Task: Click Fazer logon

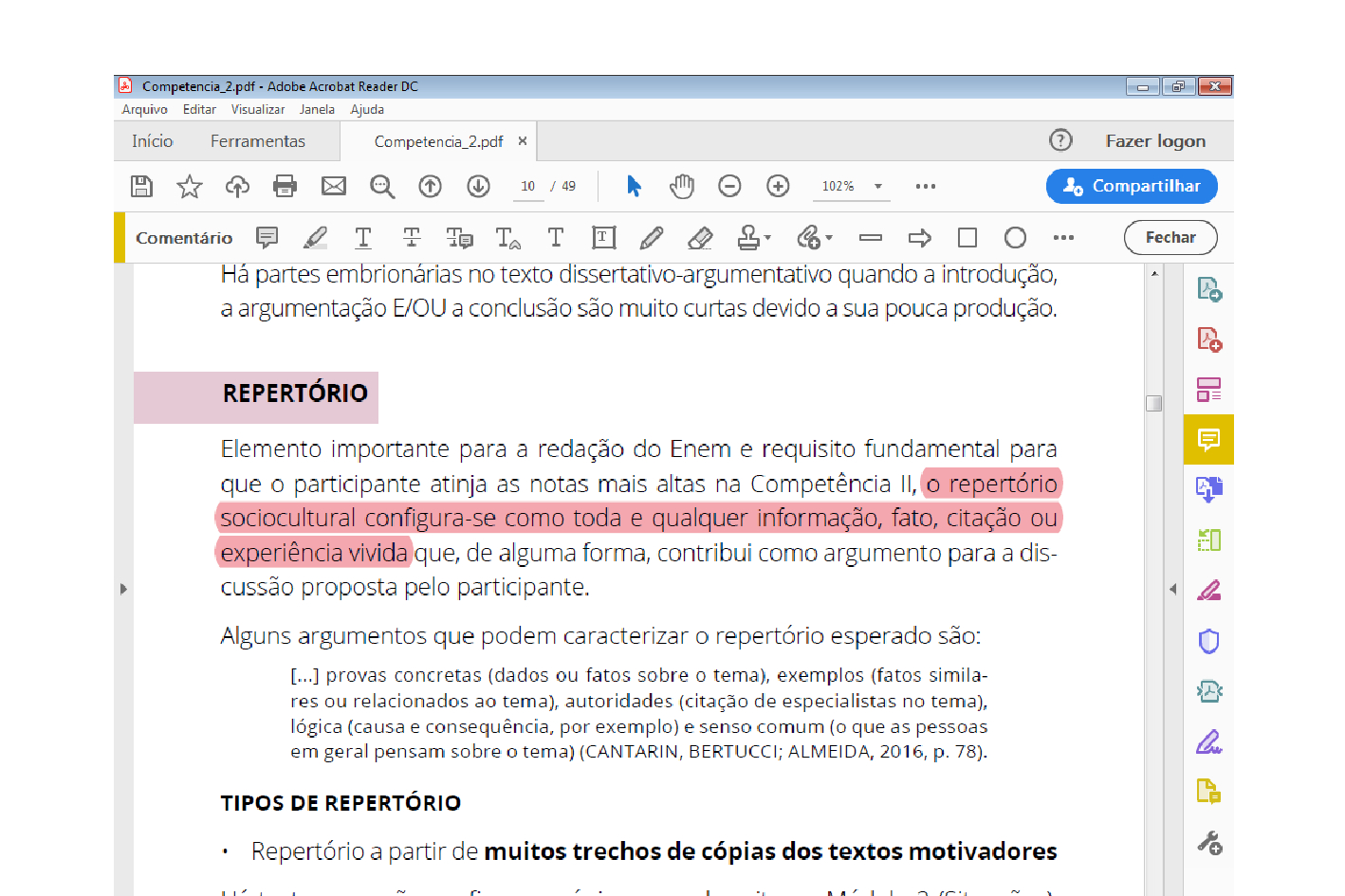Action: 1155,141
